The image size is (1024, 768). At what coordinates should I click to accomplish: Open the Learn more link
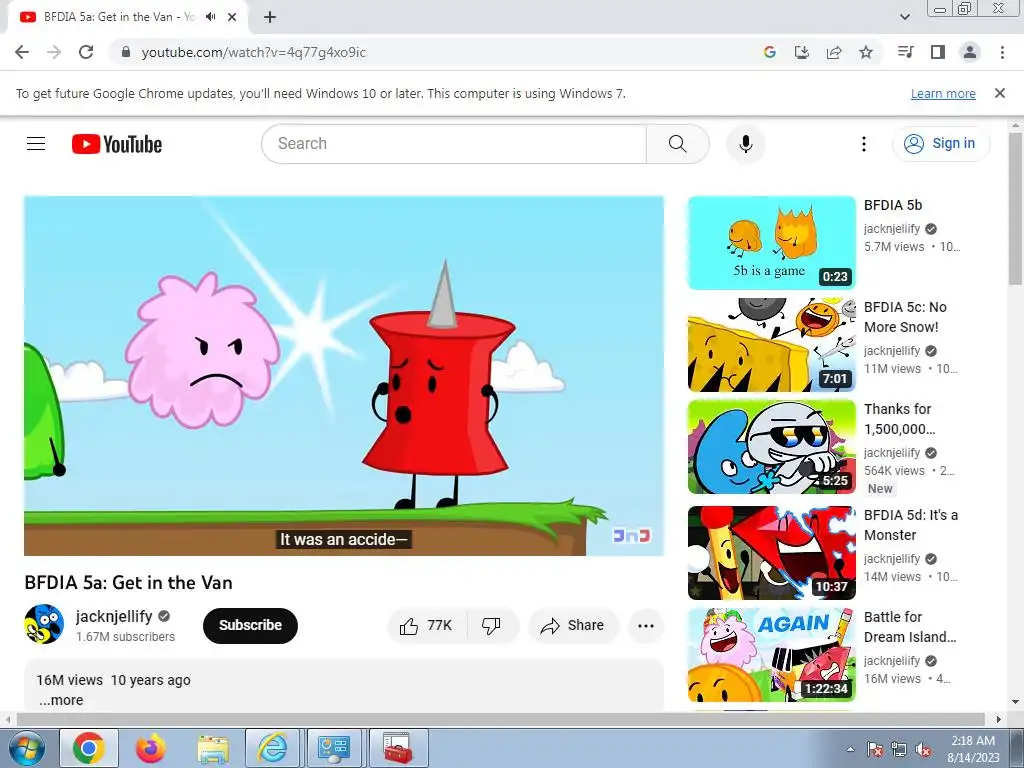(943, 93)
